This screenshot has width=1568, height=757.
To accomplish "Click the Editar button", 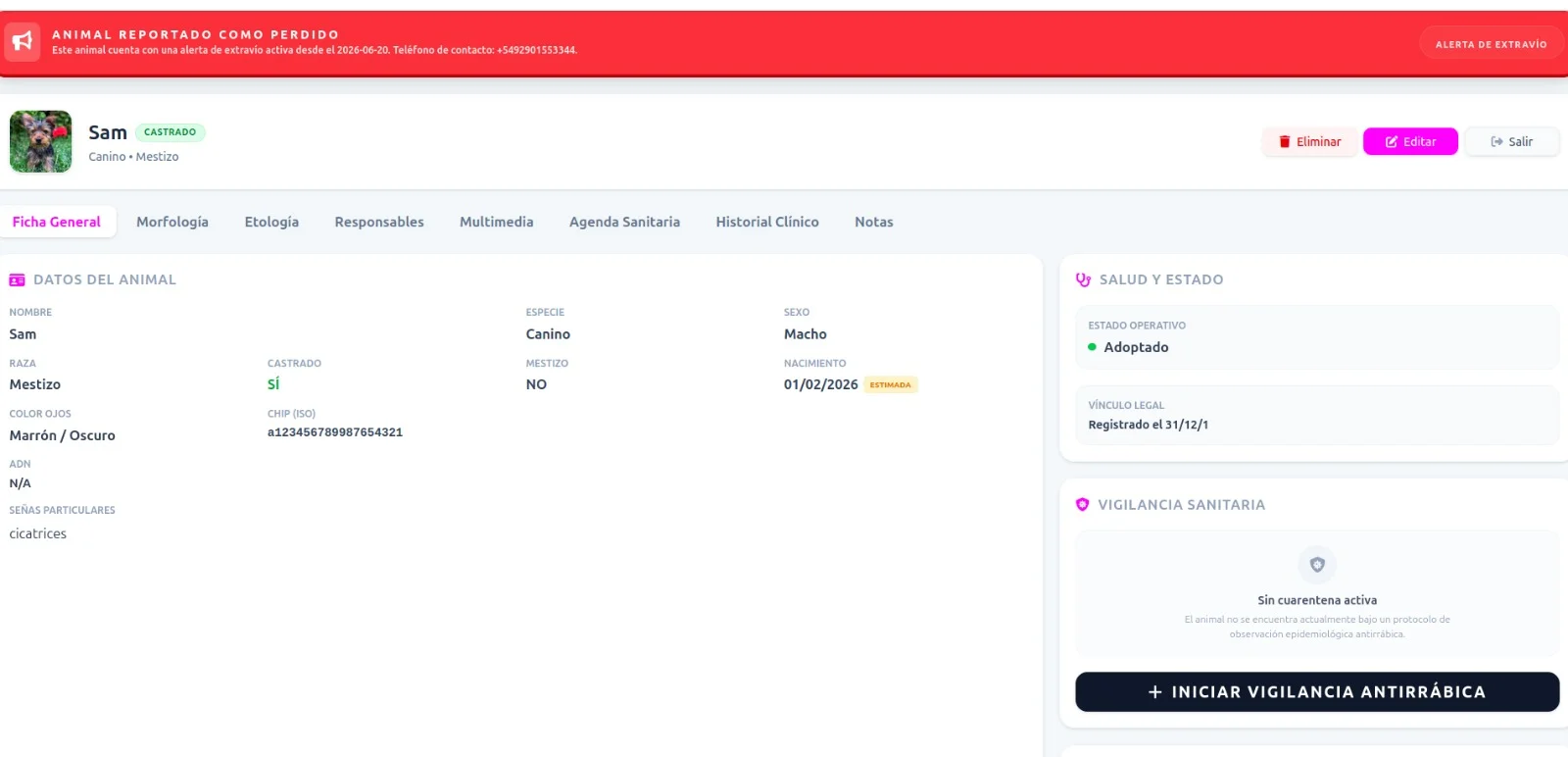I will 1410,142.
